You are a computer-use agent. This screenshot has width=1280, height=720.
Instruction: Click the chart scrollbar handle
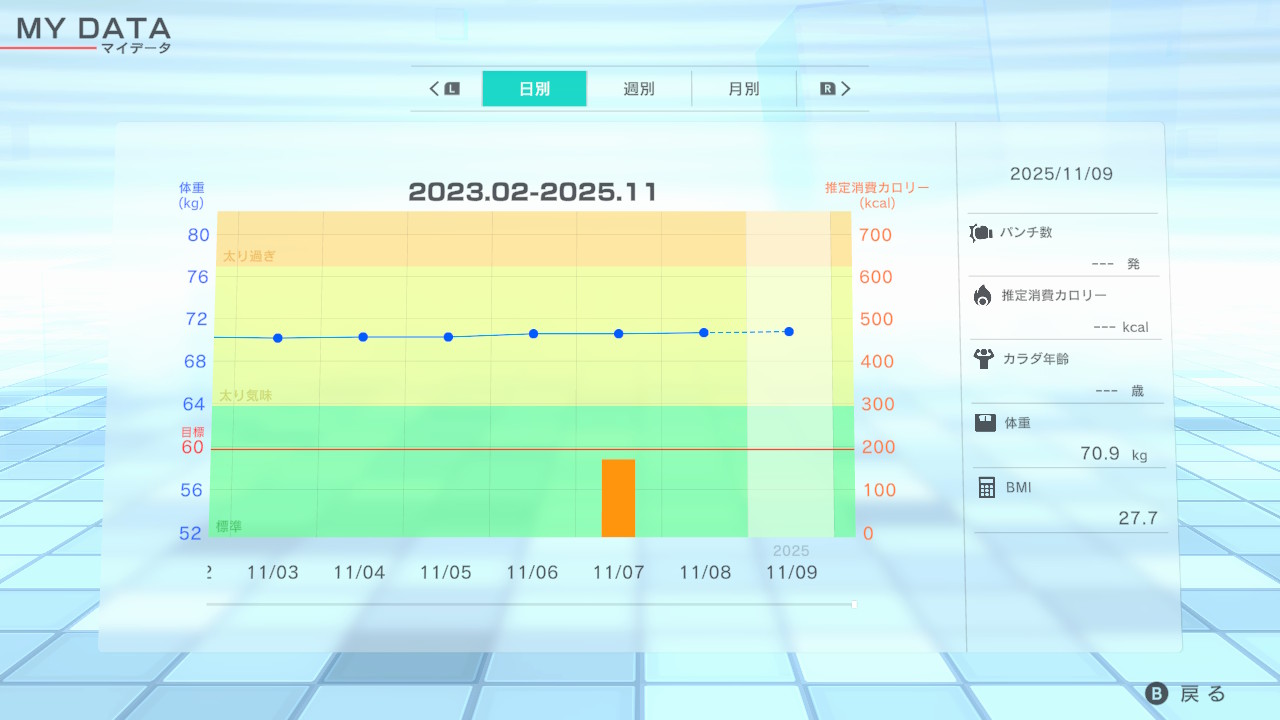coord(854,604)
